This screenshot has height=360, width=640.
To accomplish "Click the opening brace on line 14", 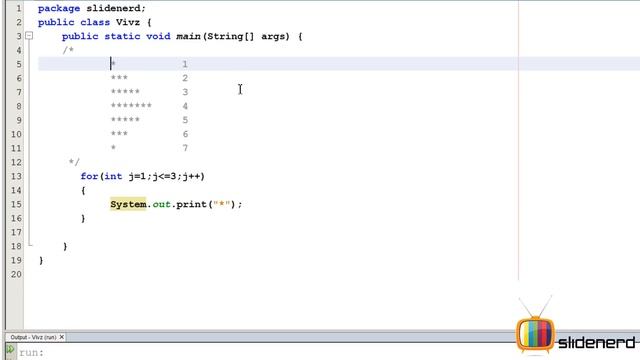I will coord(83,190).
